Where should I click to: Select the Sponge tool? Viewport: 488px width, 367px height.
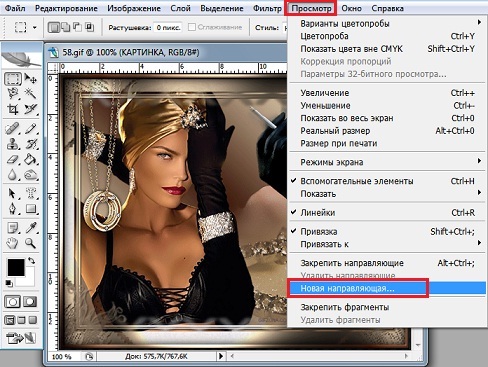pos(31,175)
